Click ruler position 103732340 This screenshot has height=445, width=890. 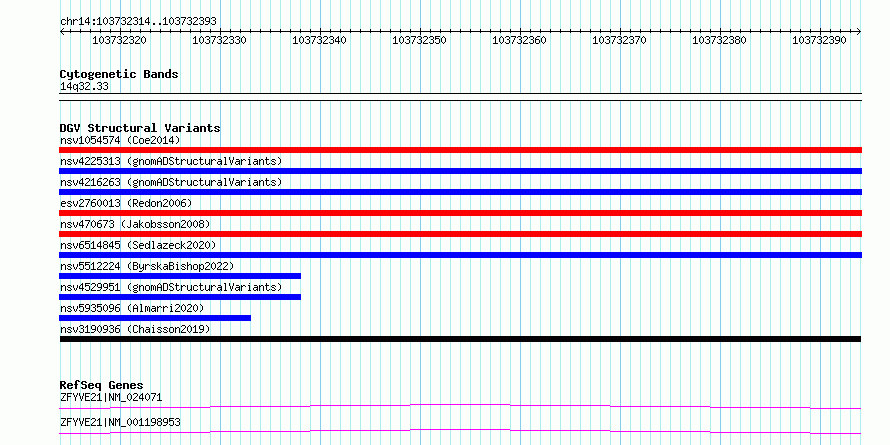point(320,40)
